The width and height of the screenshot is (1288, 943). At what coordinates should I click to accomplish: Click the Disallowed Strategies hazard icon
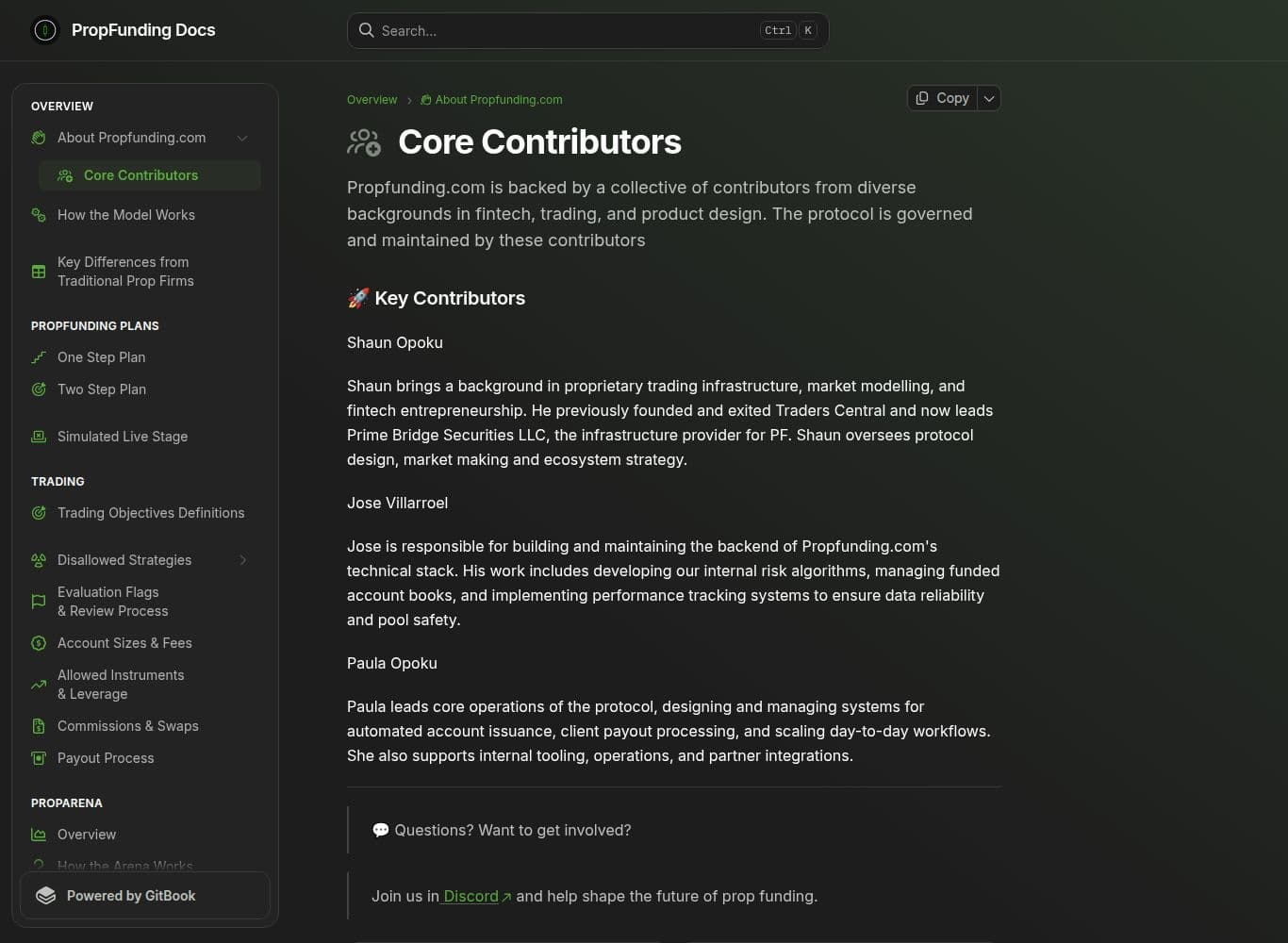[39, 560]
